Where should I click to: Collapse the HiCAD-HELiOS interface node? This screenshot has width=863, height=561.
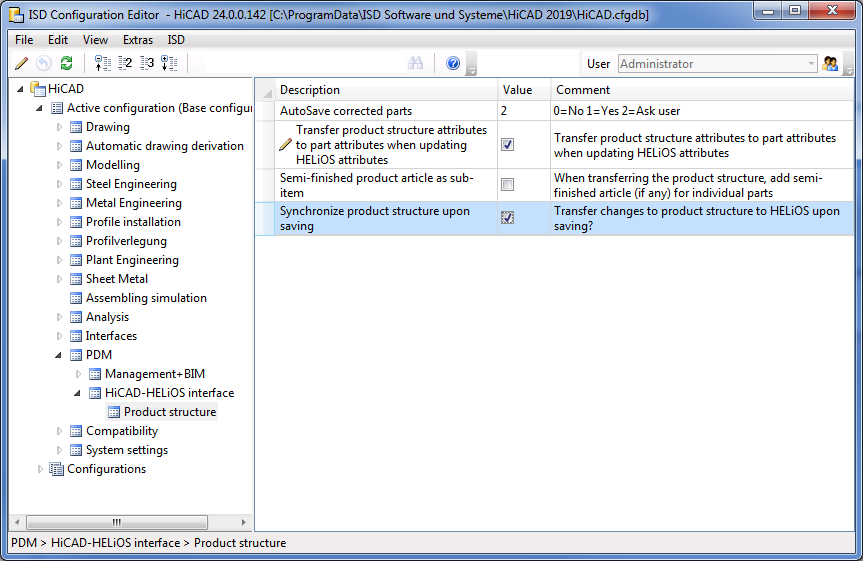click(x=77, y=393)
